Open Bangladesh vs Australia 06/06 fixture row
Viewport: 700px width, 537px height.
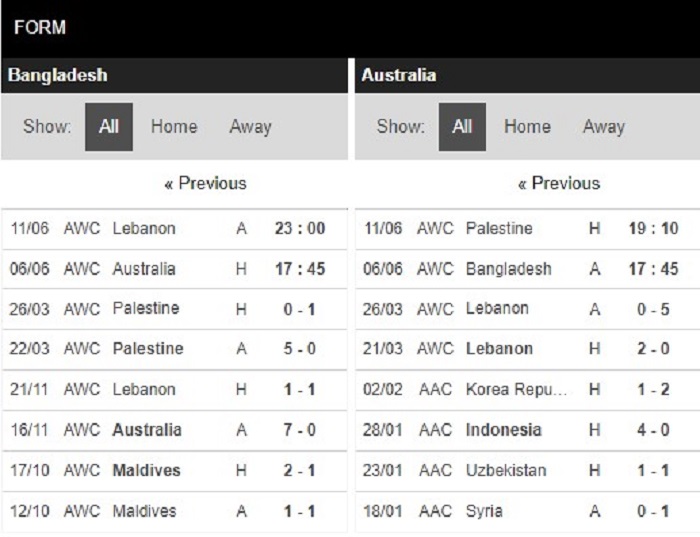pyautogui.click(x=174, y=269)
